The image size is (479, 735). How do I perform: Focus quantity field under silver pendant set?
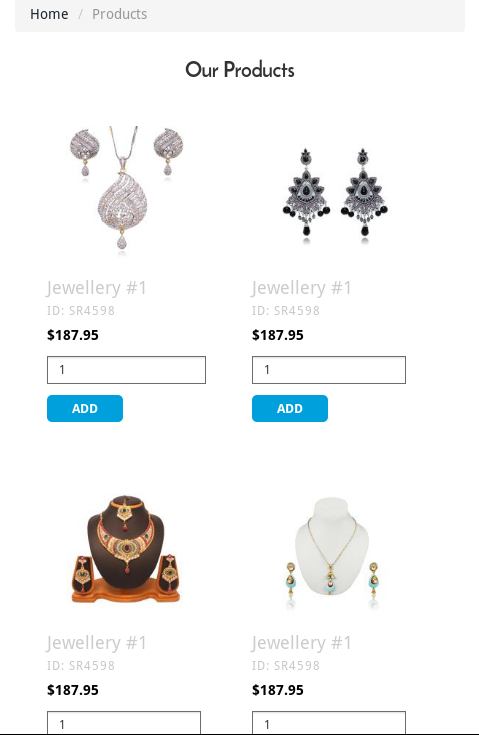click(x=126, y=370)
